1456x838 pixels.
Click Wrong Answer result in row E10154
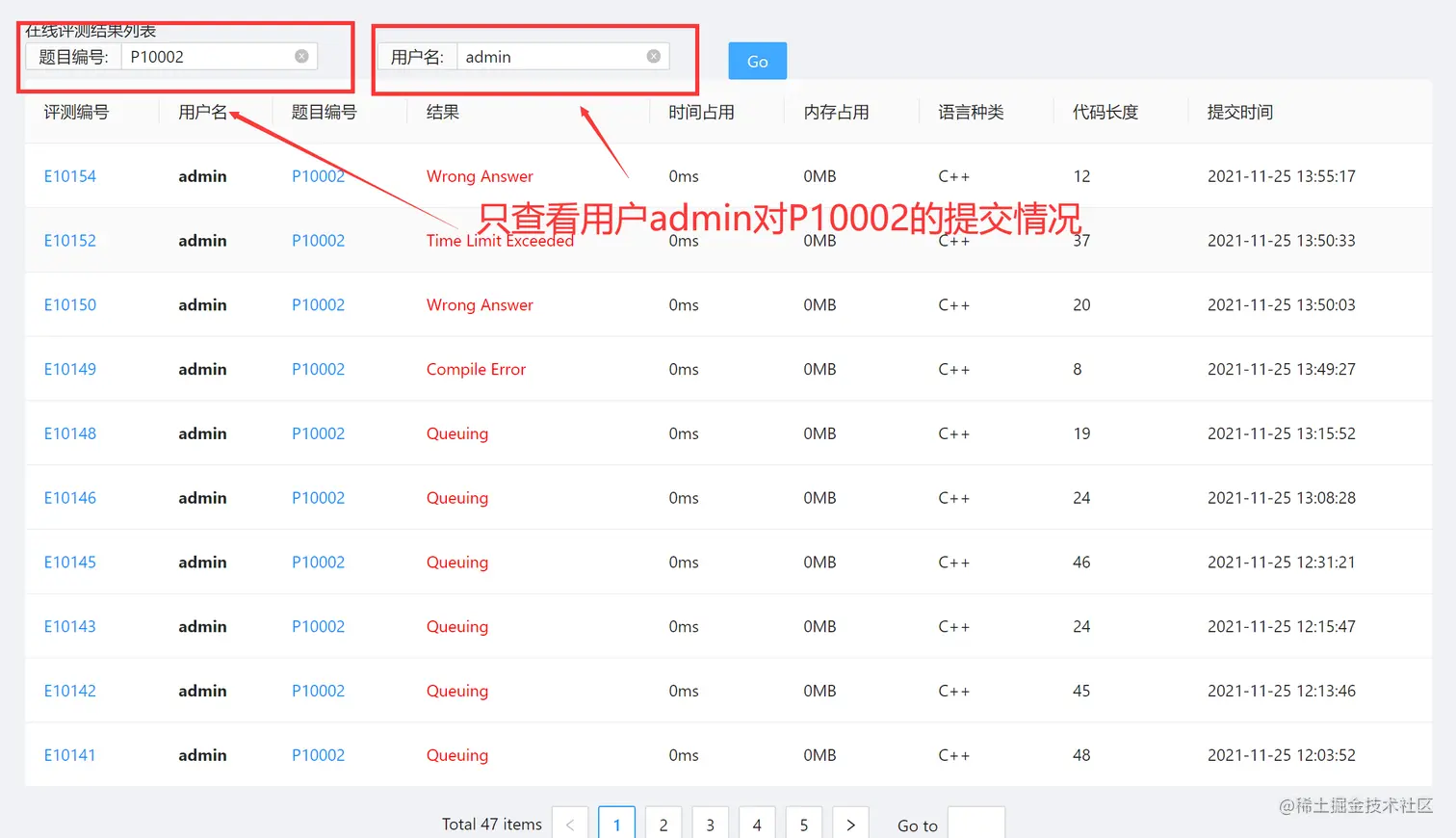[x=480, y=176]
